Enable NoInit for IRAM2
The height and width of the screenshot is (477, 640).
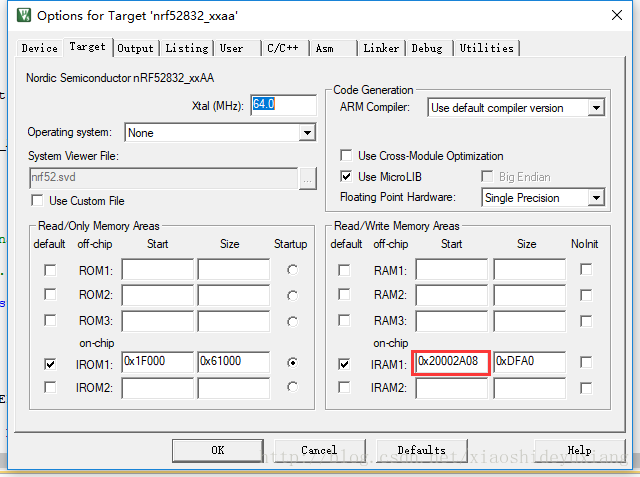click(x=586, y=388)
